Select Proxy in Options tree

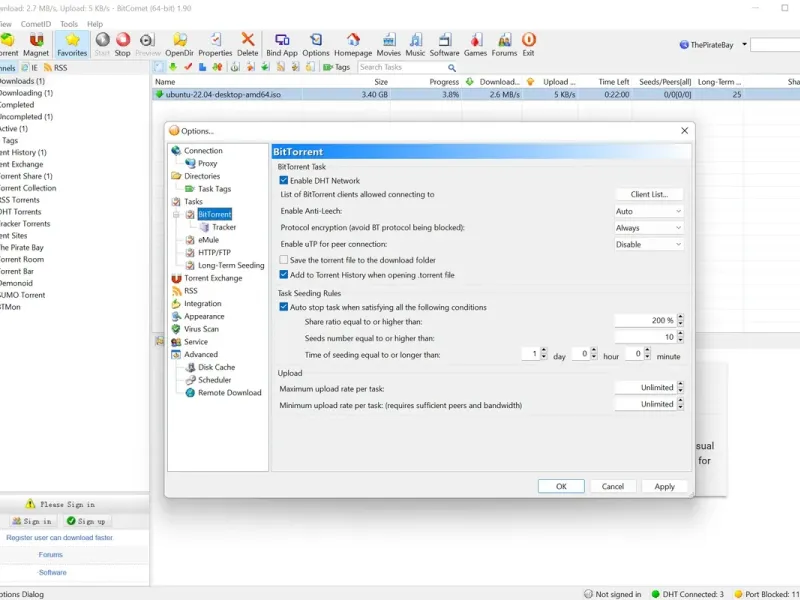[x=208, y=163]
